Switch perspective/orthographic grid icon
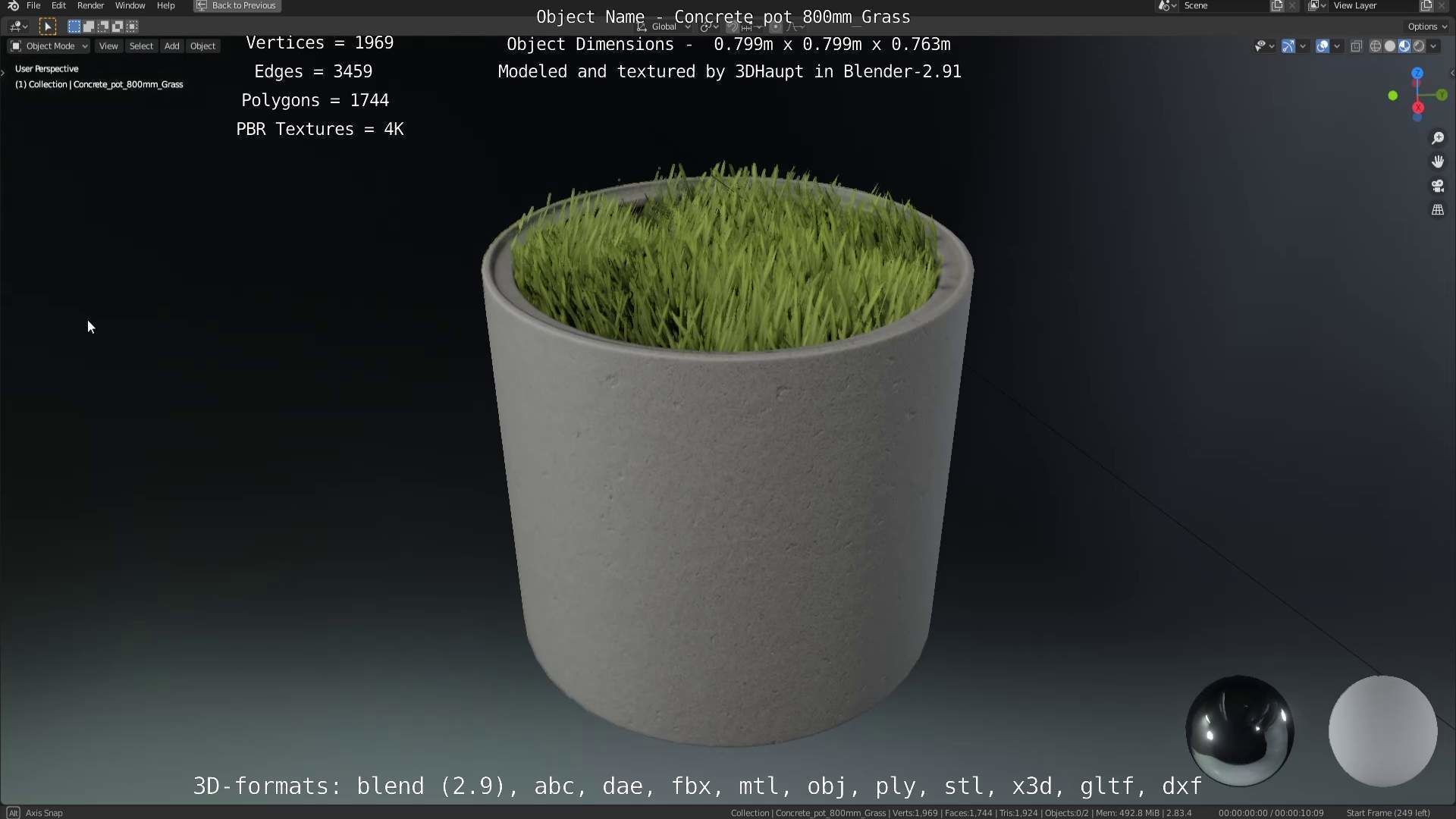The height and width of the screenshot is (819, 1456). (x=1437, y=210)
